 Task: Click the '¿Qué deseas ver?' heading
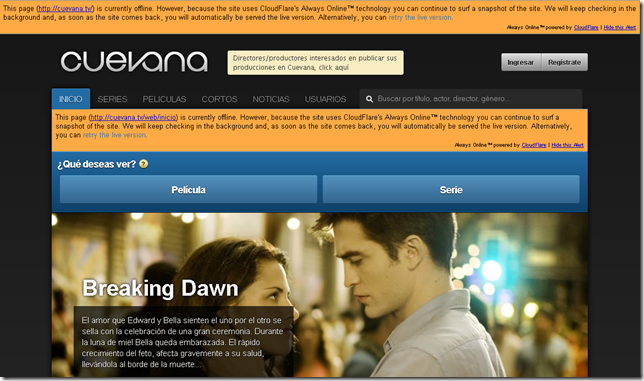pyautogui.click(x=97, y=164)
